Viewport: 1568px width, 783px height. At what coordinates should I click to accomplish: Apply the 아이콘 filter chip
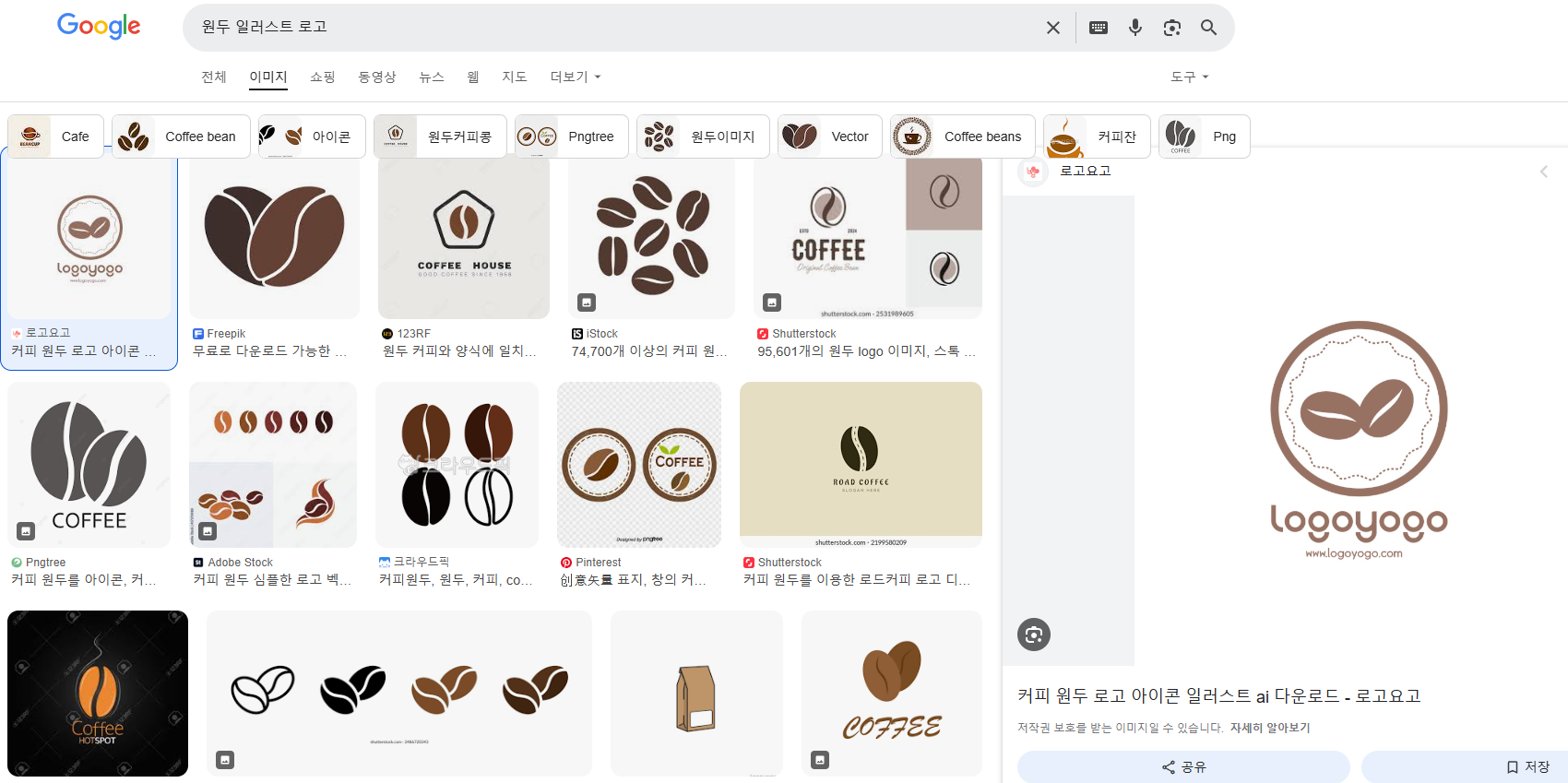click(312, 136)
